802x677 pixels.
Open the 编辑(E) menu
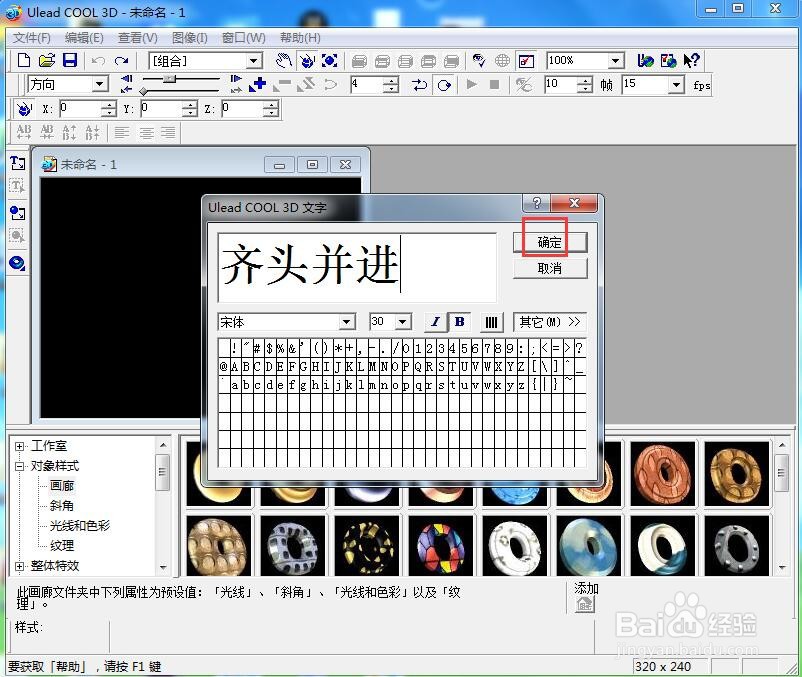coord(84,38)
